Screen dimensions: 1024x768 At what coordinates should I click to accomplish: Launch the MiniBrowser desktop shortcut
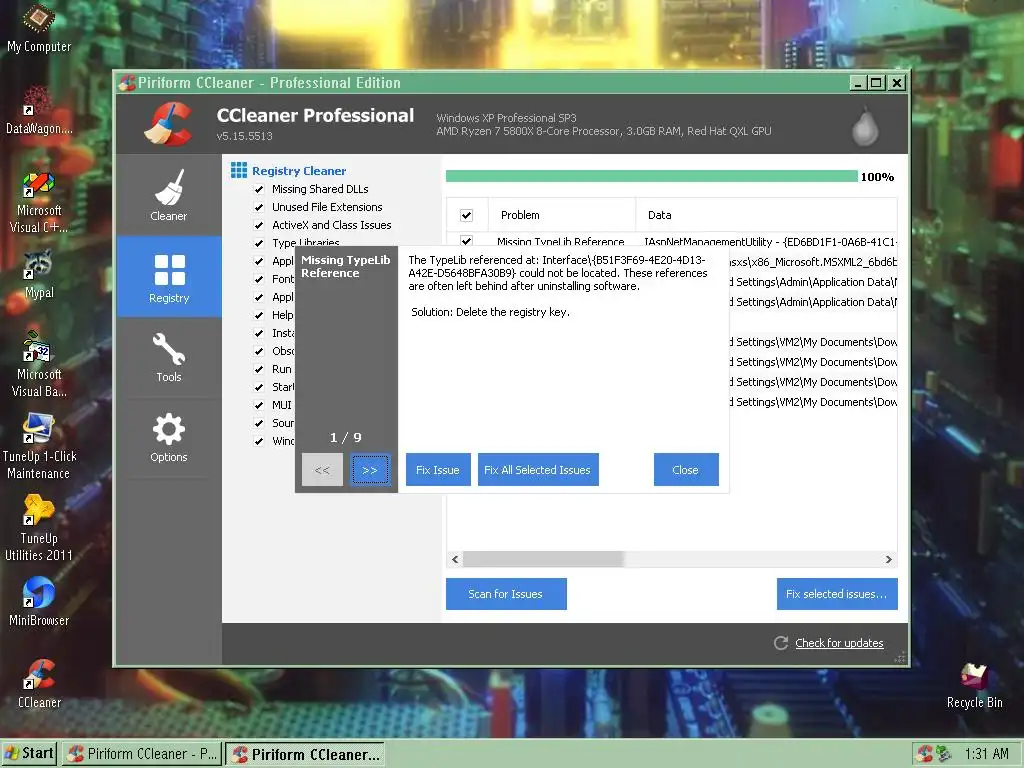[x=39, y=601]
